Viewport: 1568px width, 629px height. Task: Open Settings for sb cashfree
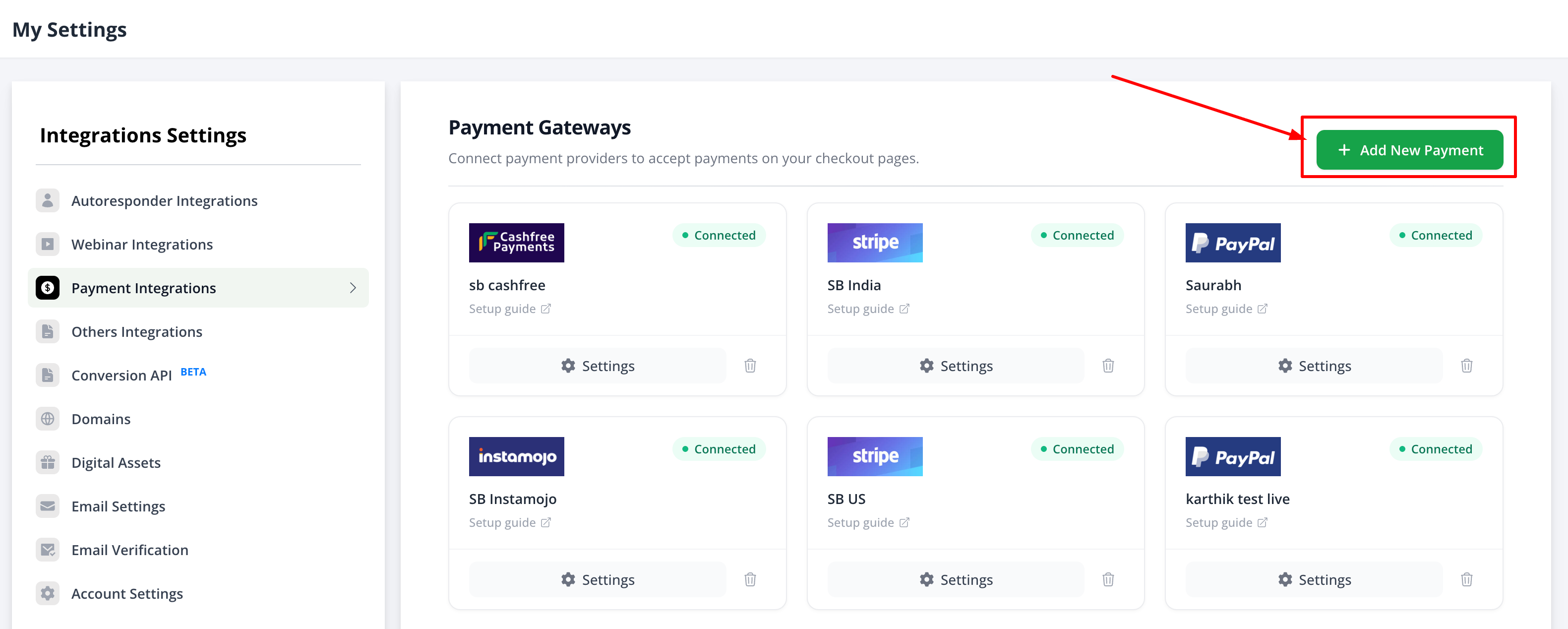point(597,365)
